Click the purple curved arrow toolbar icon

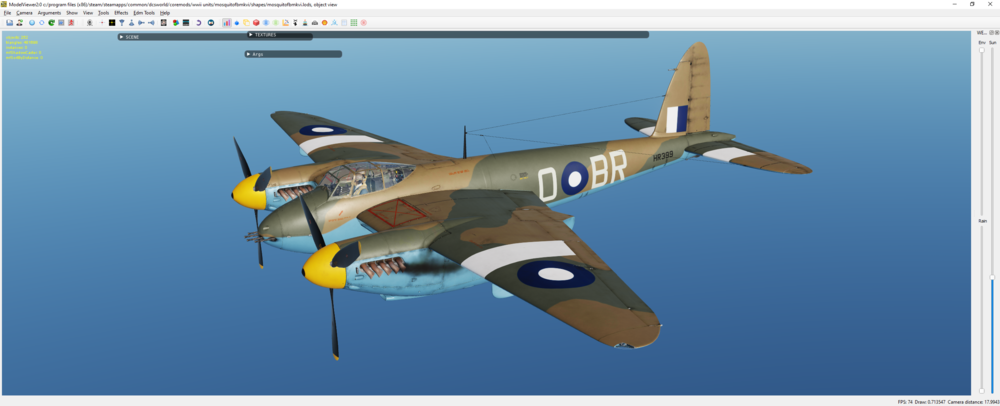coord(198,22)
